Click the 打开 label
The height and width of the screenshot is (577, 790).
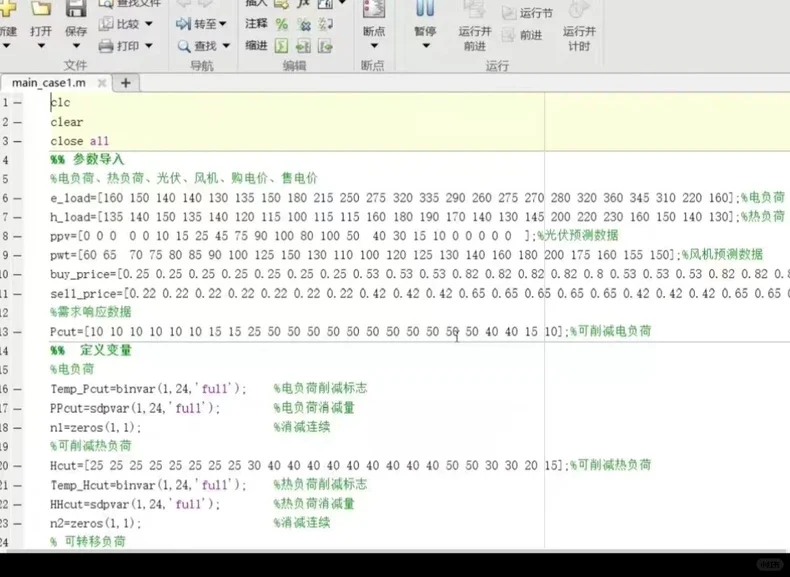[x=41, y=31]
